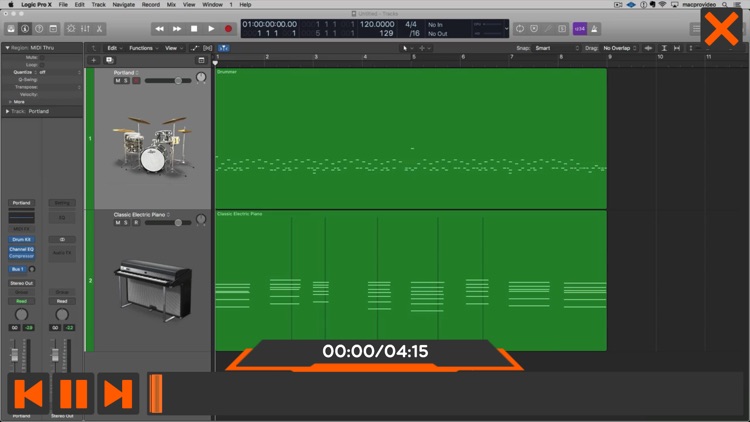The width and height of the screenshot is (750, 422).
Task: Click the Tuner icon in control bar
Action: click(548, 29)
